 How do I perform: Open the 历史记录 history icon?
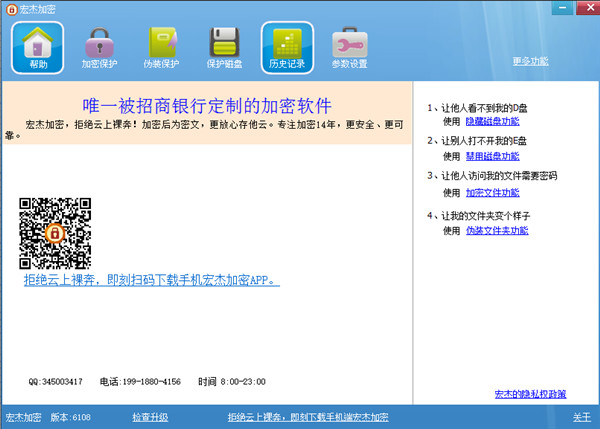pyautogui.click(x=287, y=48)
